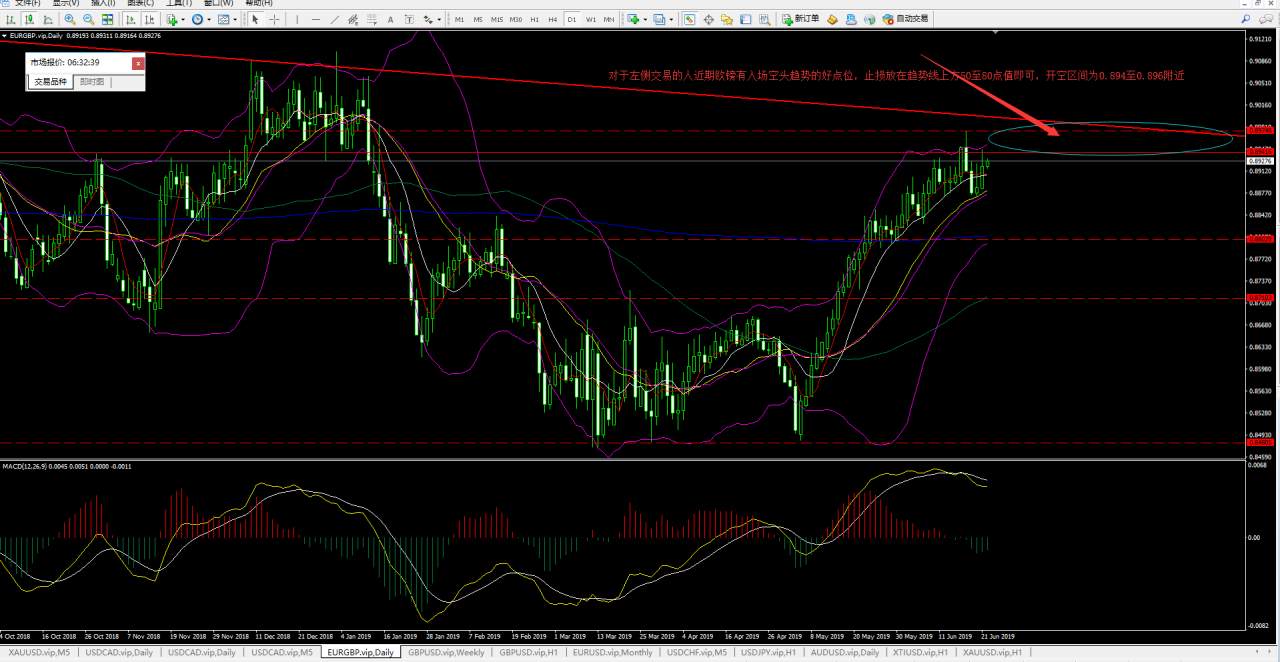Open the search magnifier at top right
The height and width of the screenshot is (662, 1280).
pyautogui.click(x=1246, y=19)
